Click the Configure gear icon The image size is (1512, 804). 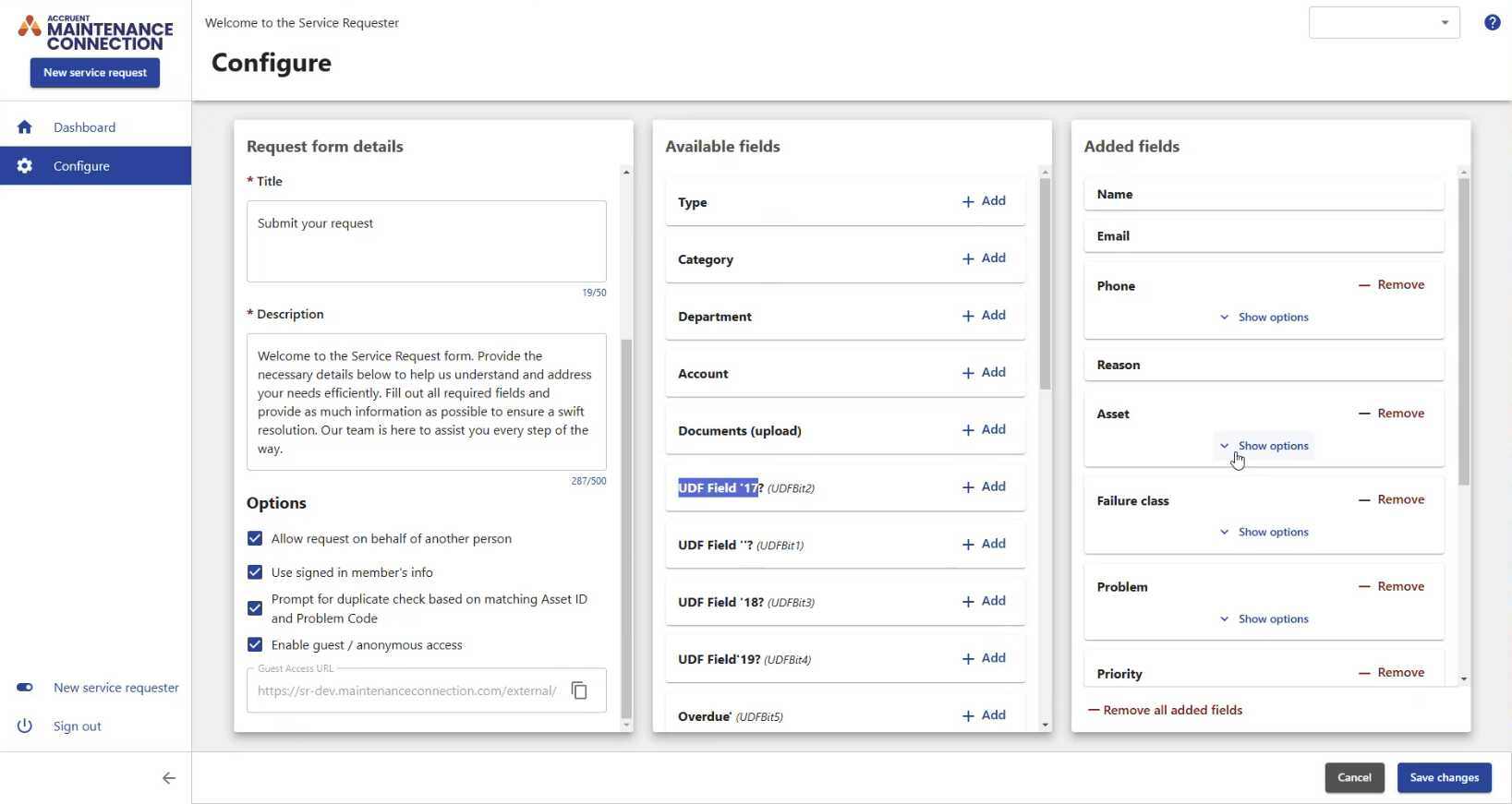pos(25,166)
